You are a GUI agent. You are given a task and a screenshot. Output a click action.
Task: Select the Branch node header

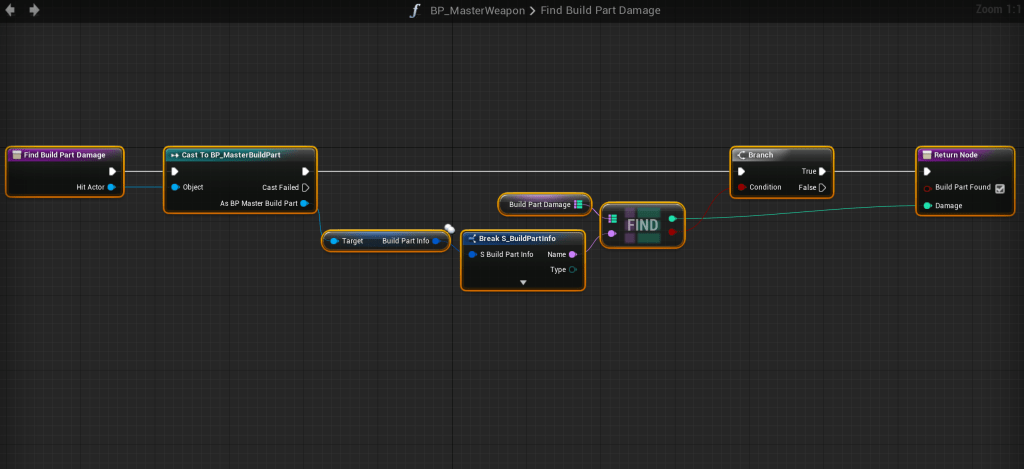779,155
